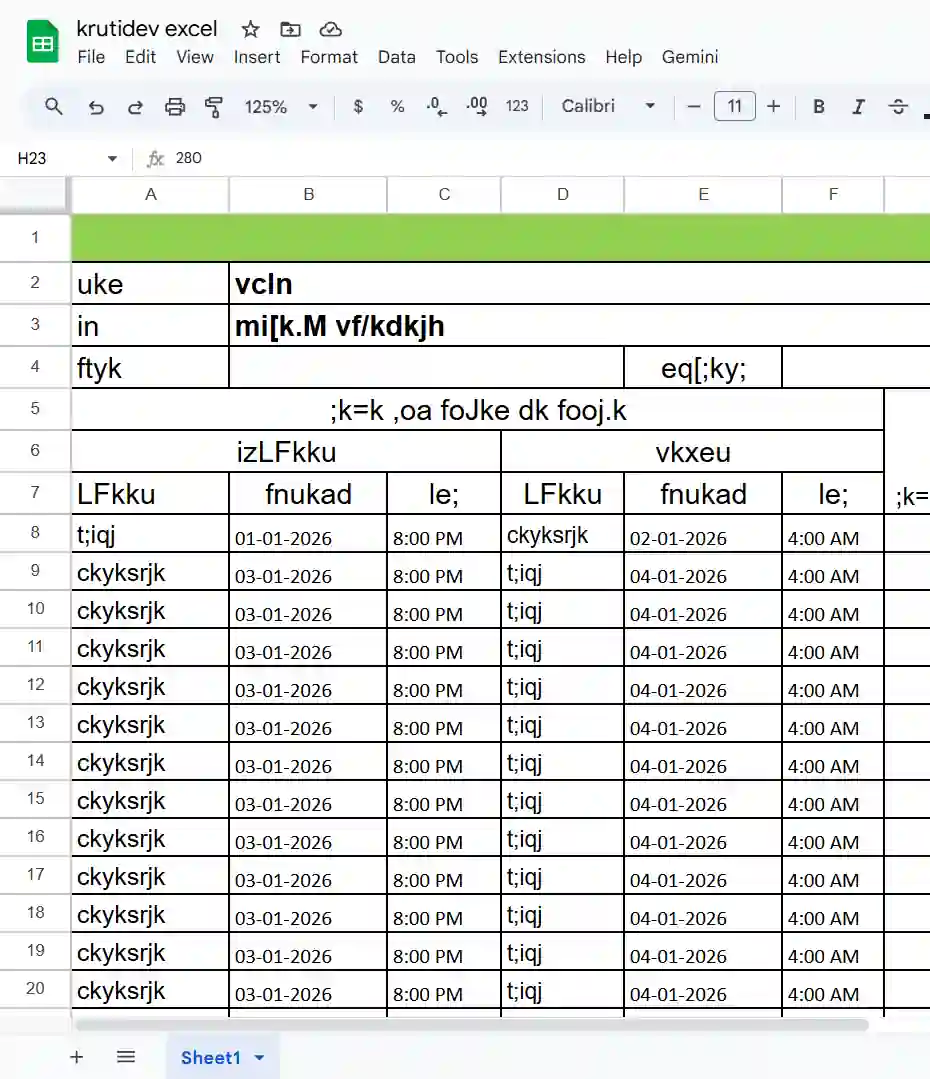Select the paint format tool

[213, 106]
